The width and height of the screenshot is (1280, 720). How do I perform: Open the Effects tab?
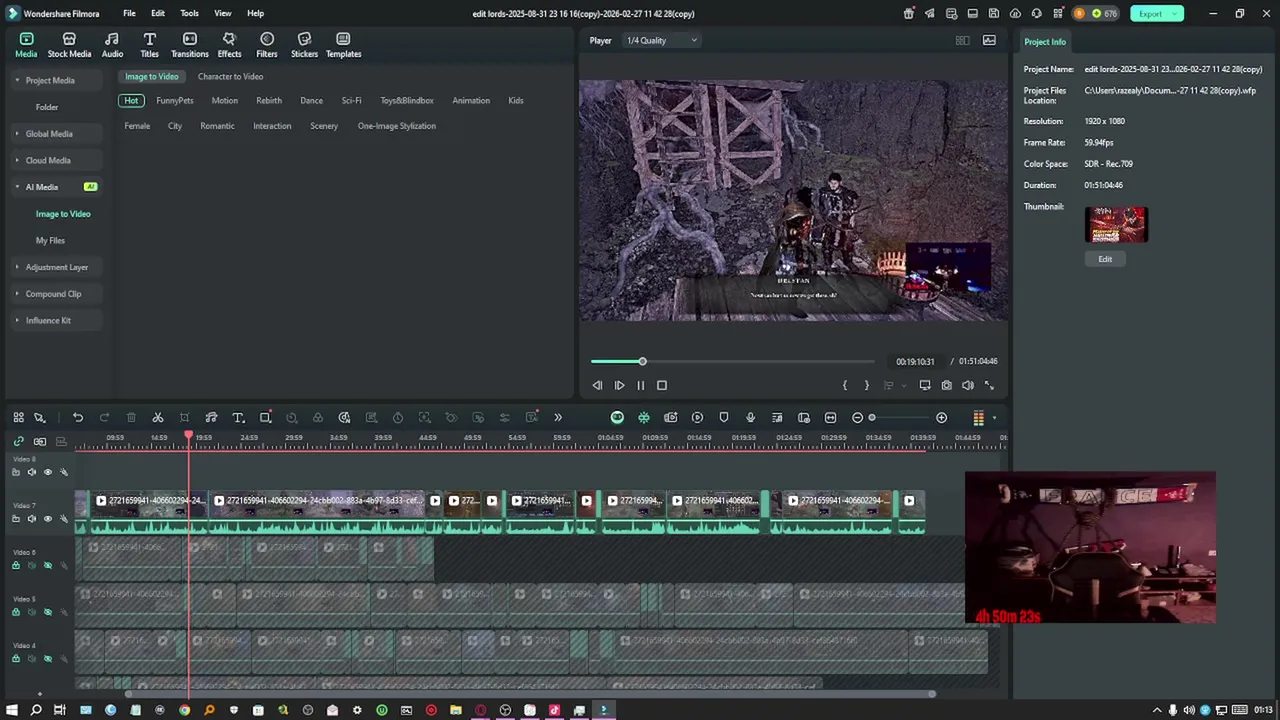point(229,45)
